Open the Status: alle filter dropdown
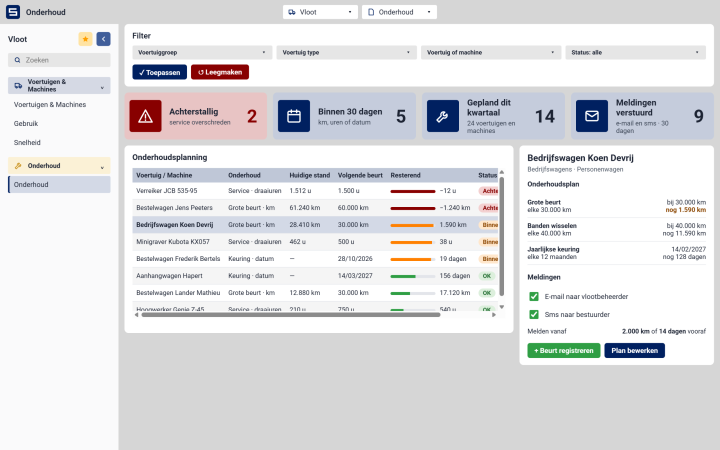 (x=635, y=52)
